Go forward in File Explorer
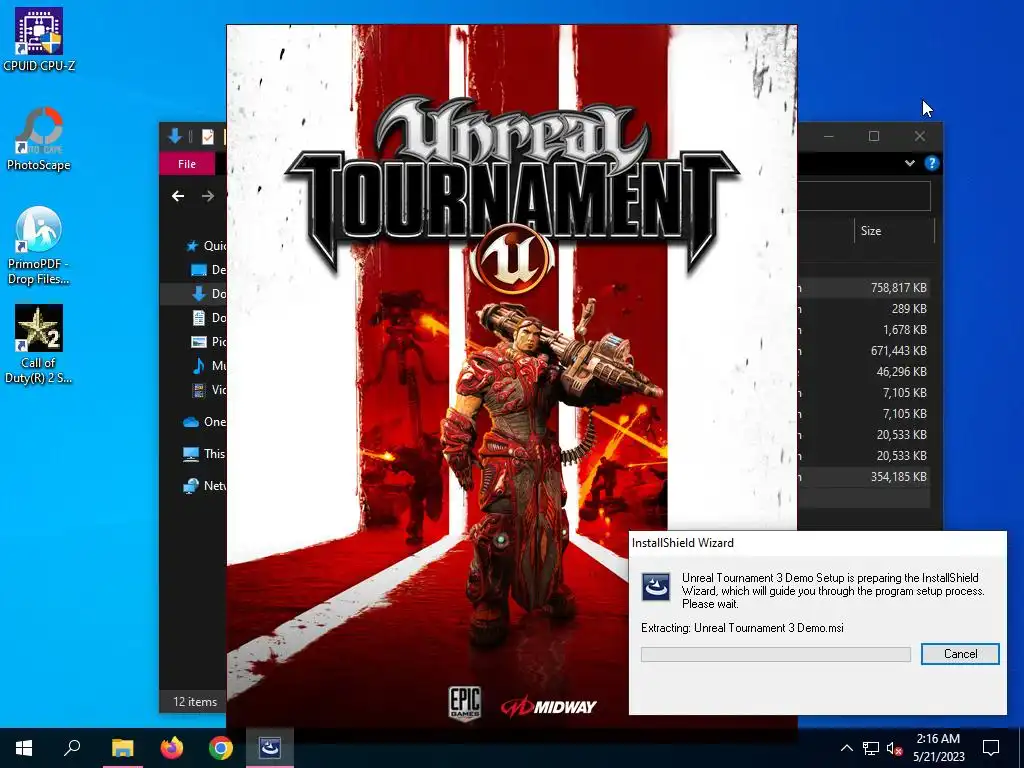 click(x=208, y=196)
